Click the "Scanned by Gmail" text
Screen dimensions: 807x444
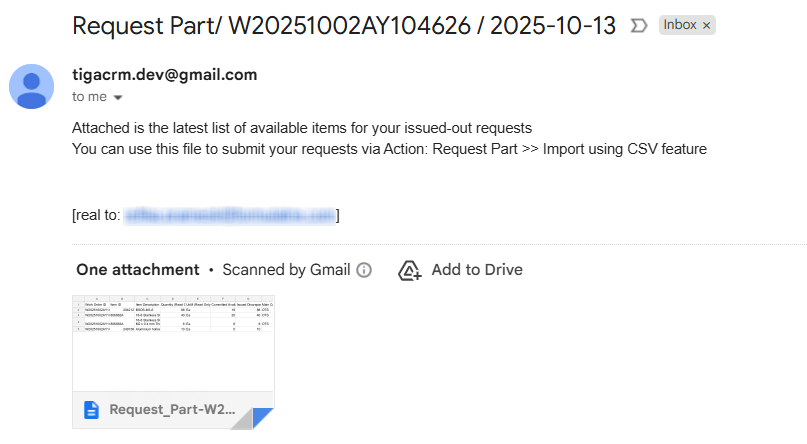pyautogui.click(x=286, y=270)
